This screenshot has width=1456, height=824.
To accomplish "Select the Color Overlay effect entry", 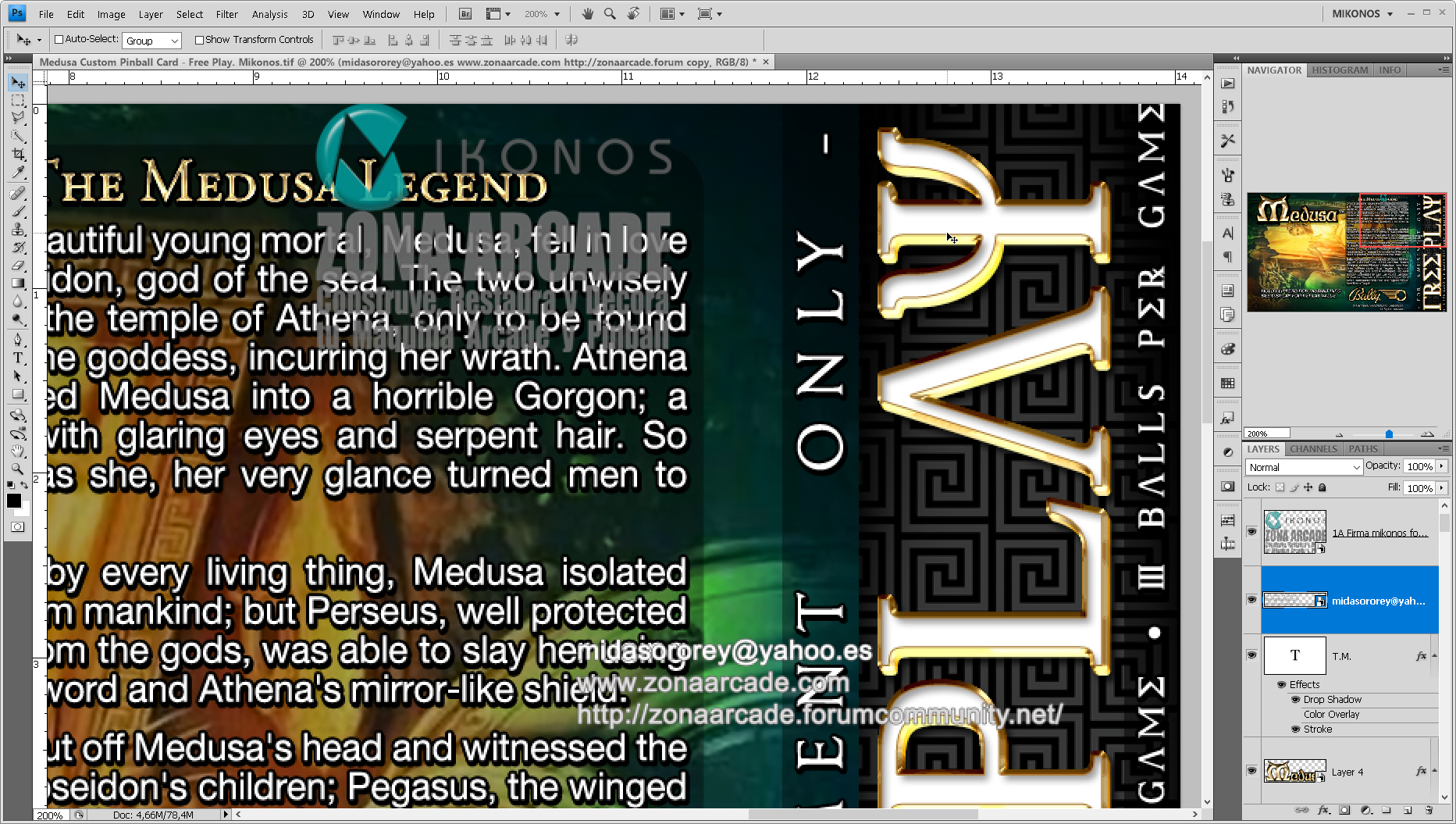I will point(1331,715).
